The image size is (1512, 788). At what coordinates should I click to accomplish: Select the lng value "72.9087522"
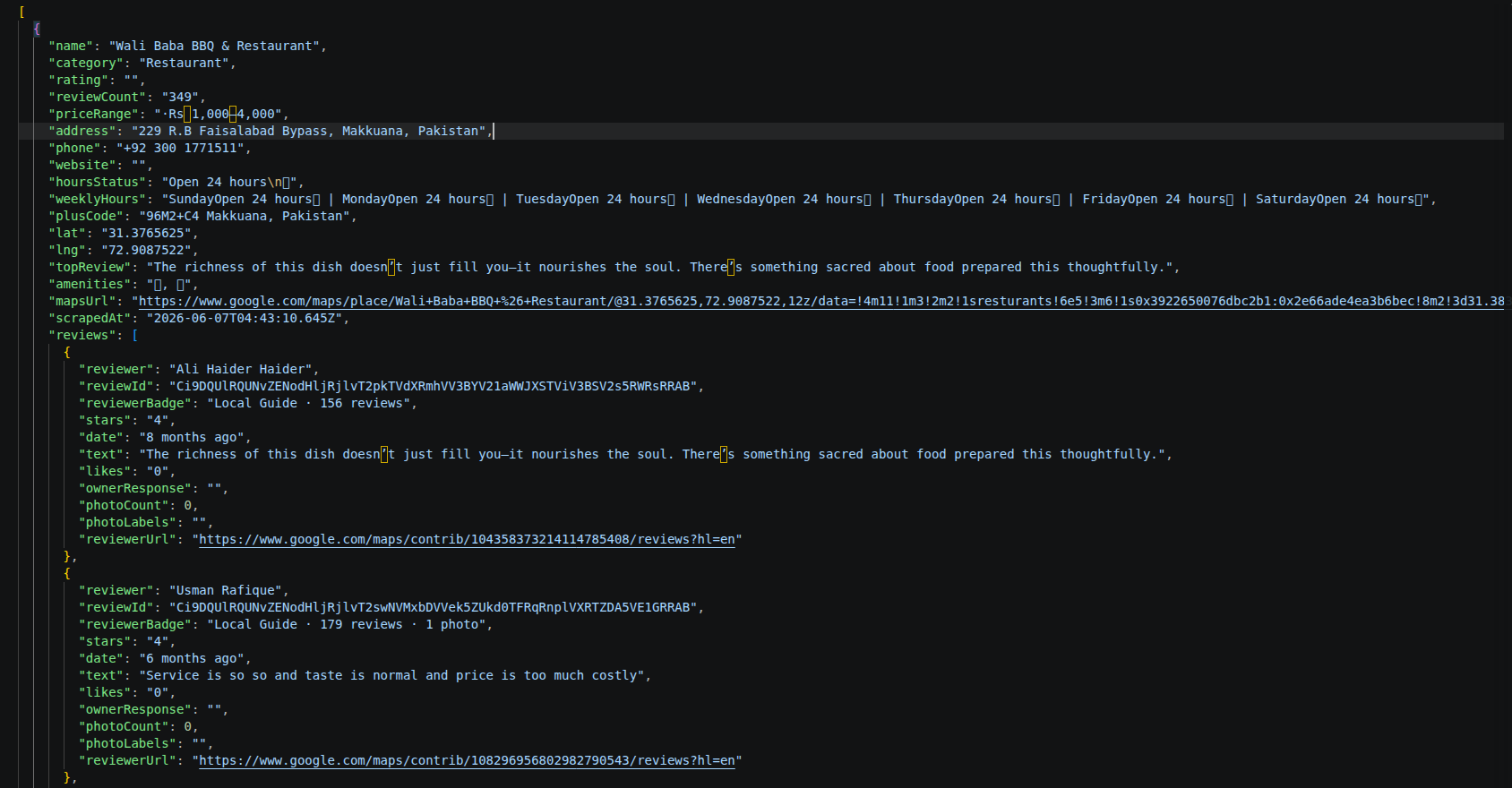tap(146, 250)
